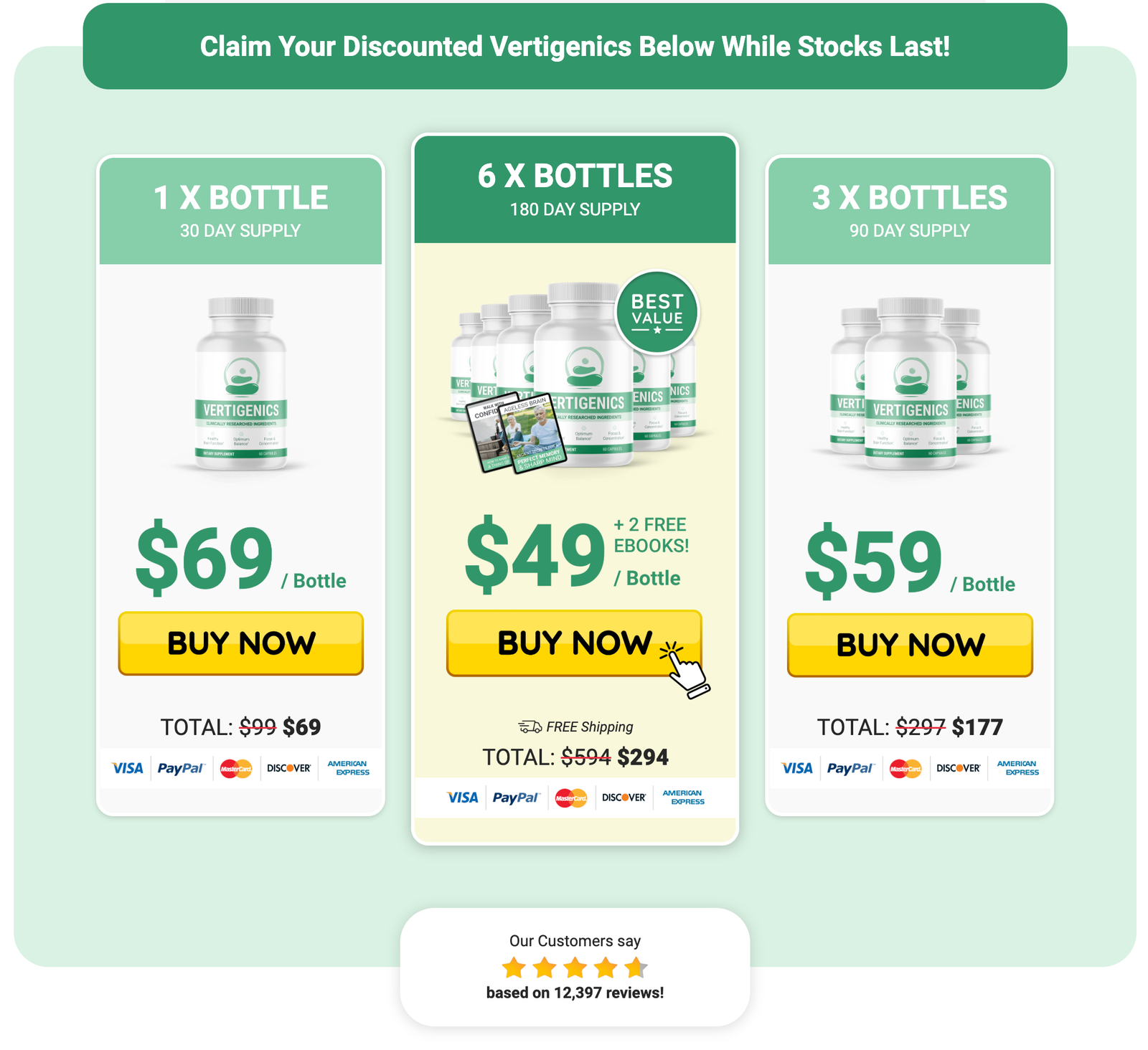The image size is (1148, 1050).
Task: Click the half-filled fifth rating star
Action: point(636,968)
